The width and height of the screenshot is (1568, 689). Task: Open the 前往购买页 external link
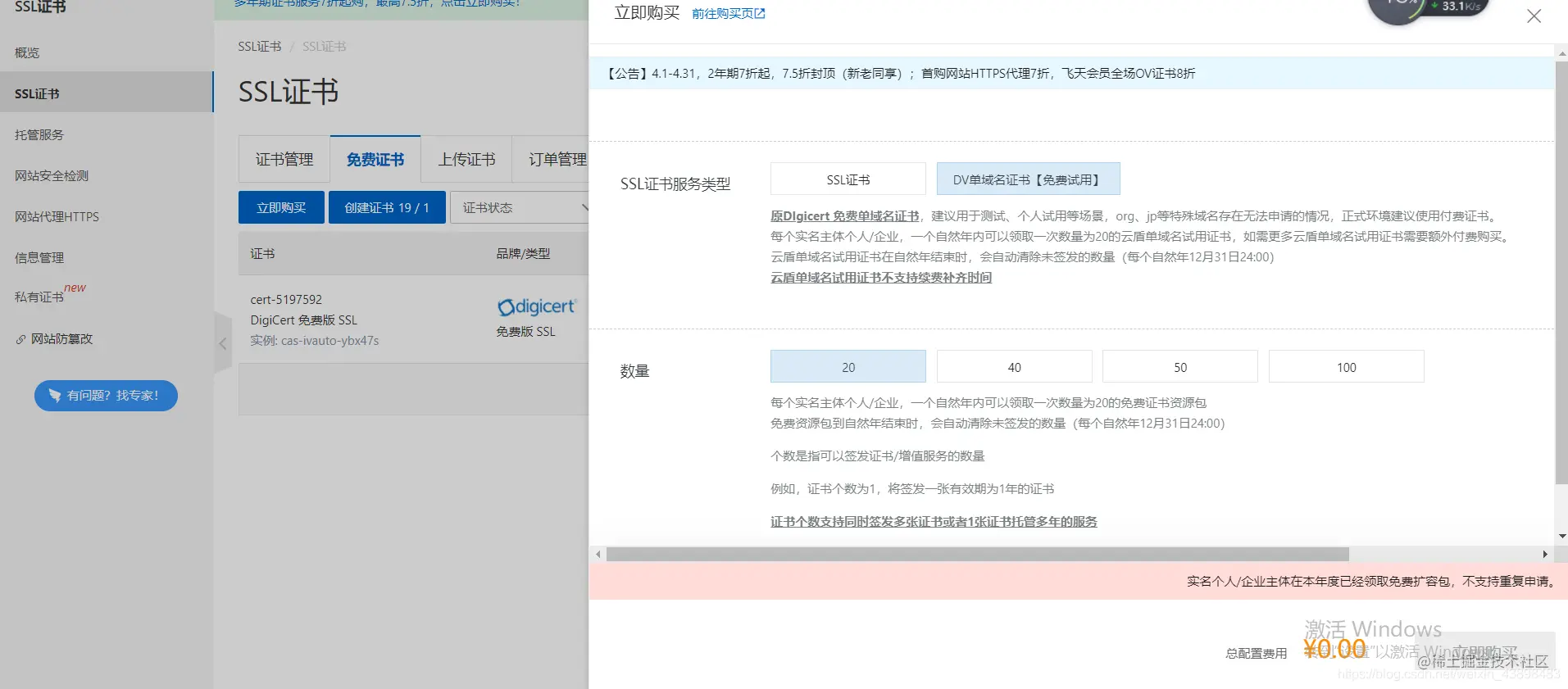[x=728, y=14]
